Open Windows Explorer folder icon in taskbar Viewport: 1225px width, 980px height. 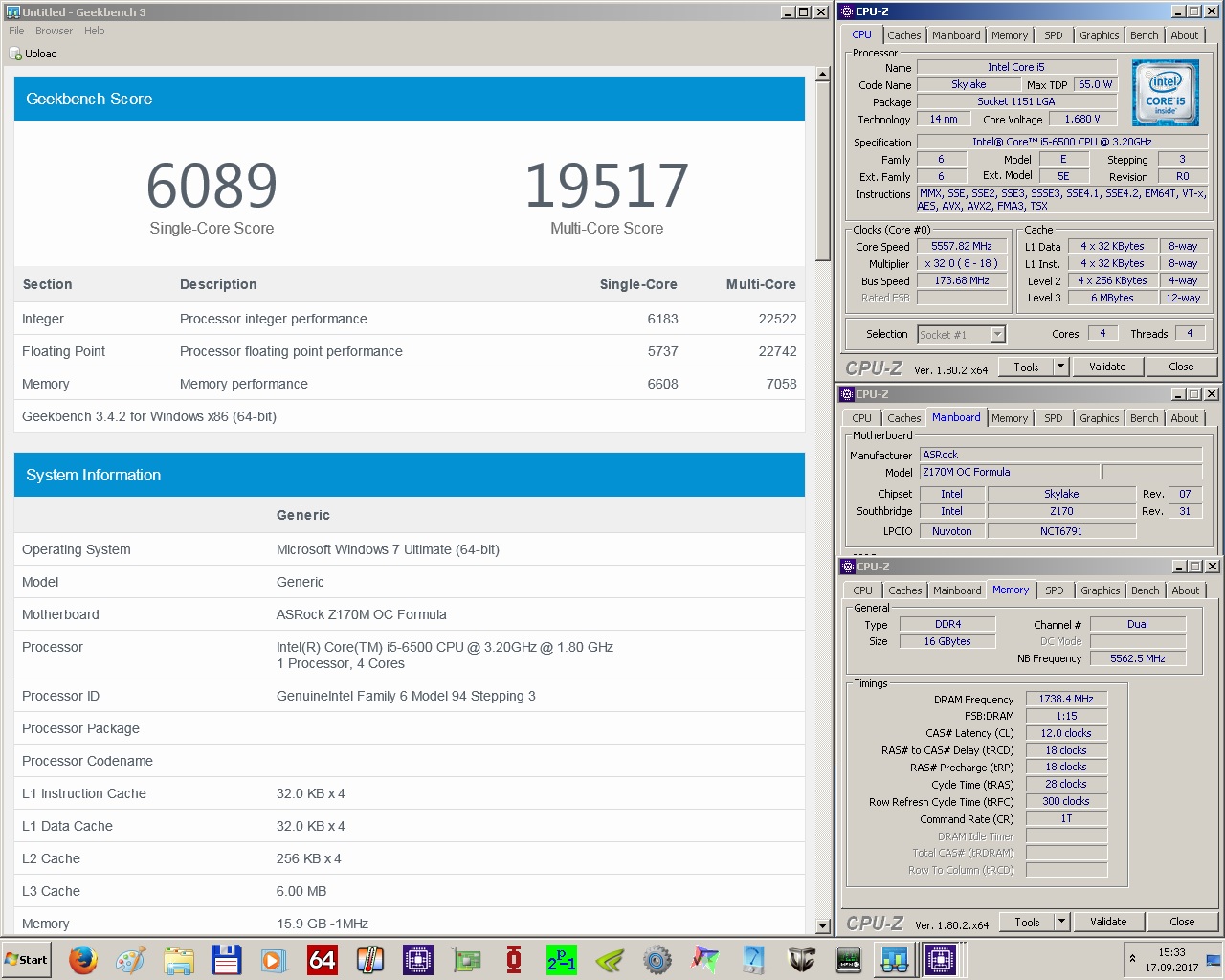coord(179,959)
